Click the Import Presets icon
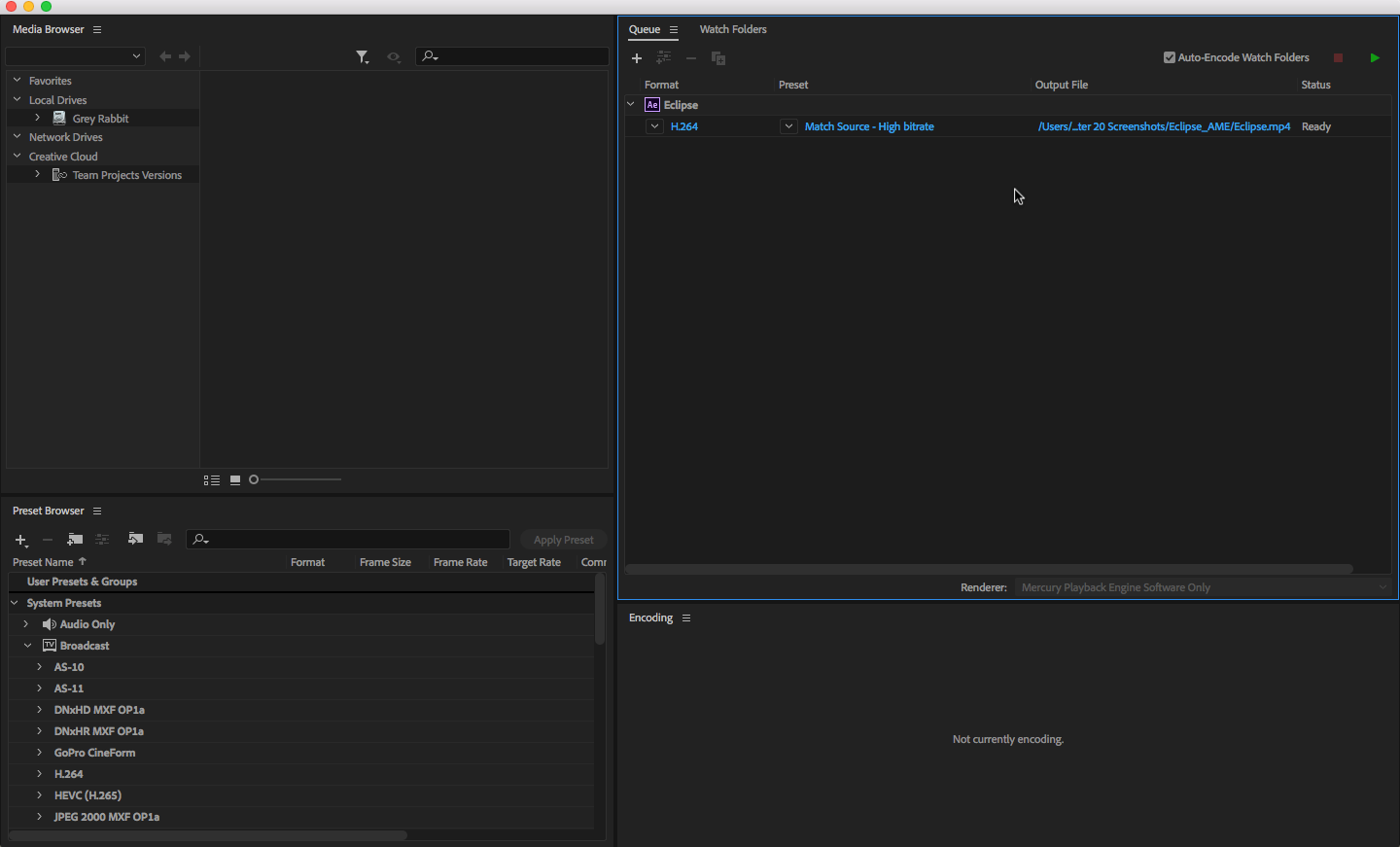This screenshot has height=847, width=1400. point(135,539)
